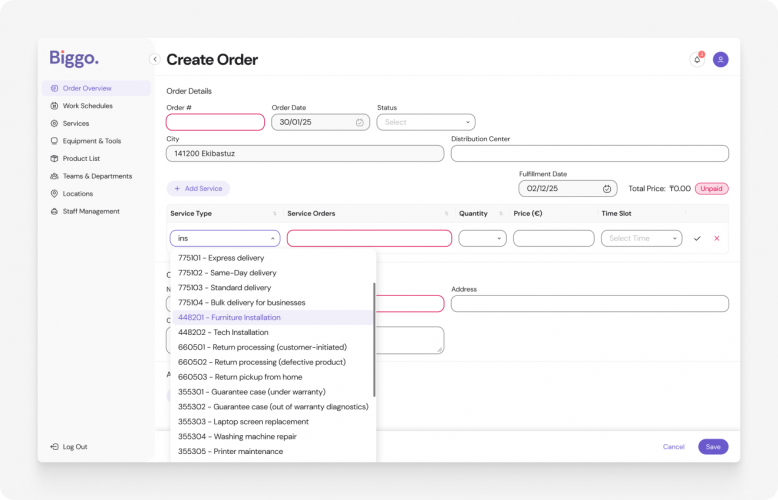Image resolution: width=778 pixels, height=500 pixels.
Task: Open the Status dropdown
Action: pos(426,123)
